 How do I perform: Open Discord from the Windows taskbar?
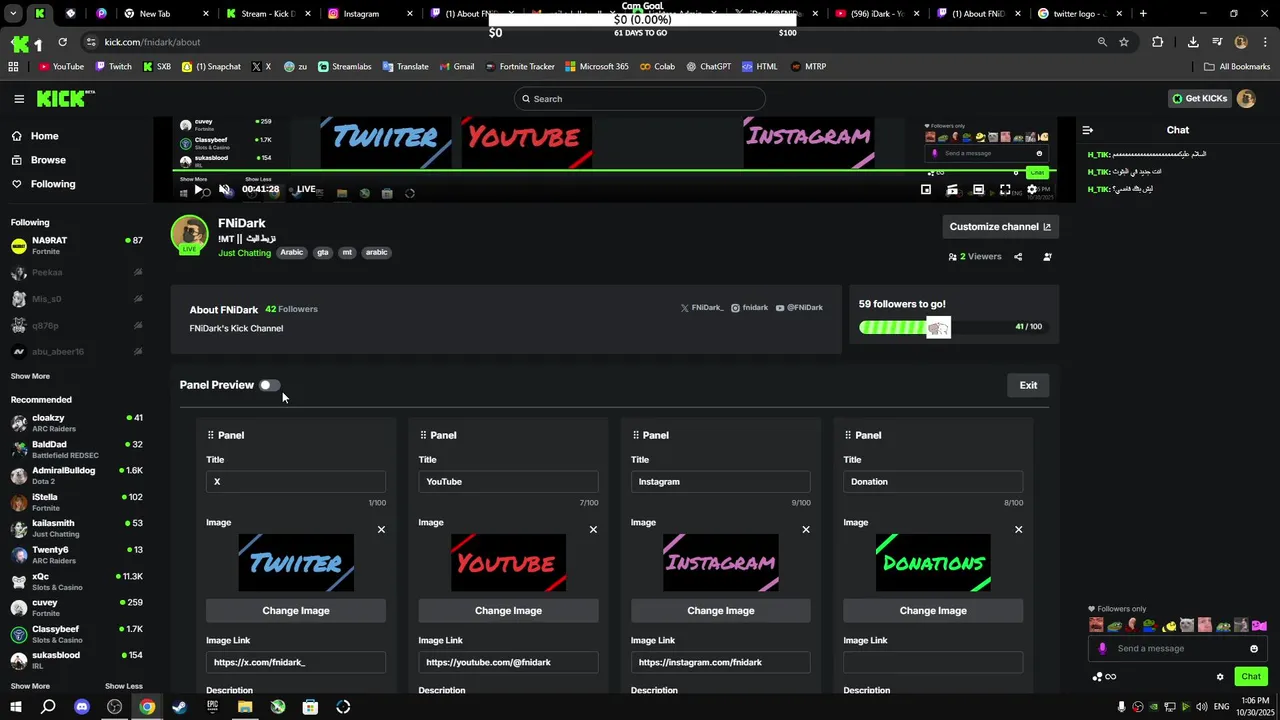pos(82,707)
